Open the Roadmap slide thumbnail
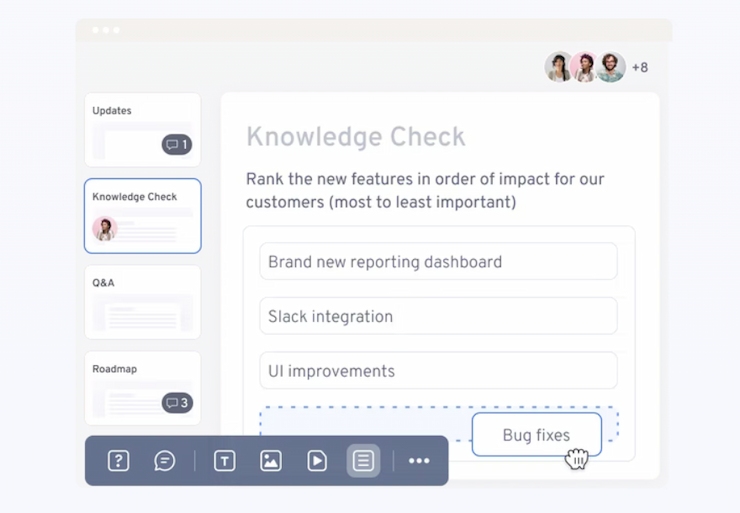The width and height of the screenshot is (740, 513). coord(143,388)
